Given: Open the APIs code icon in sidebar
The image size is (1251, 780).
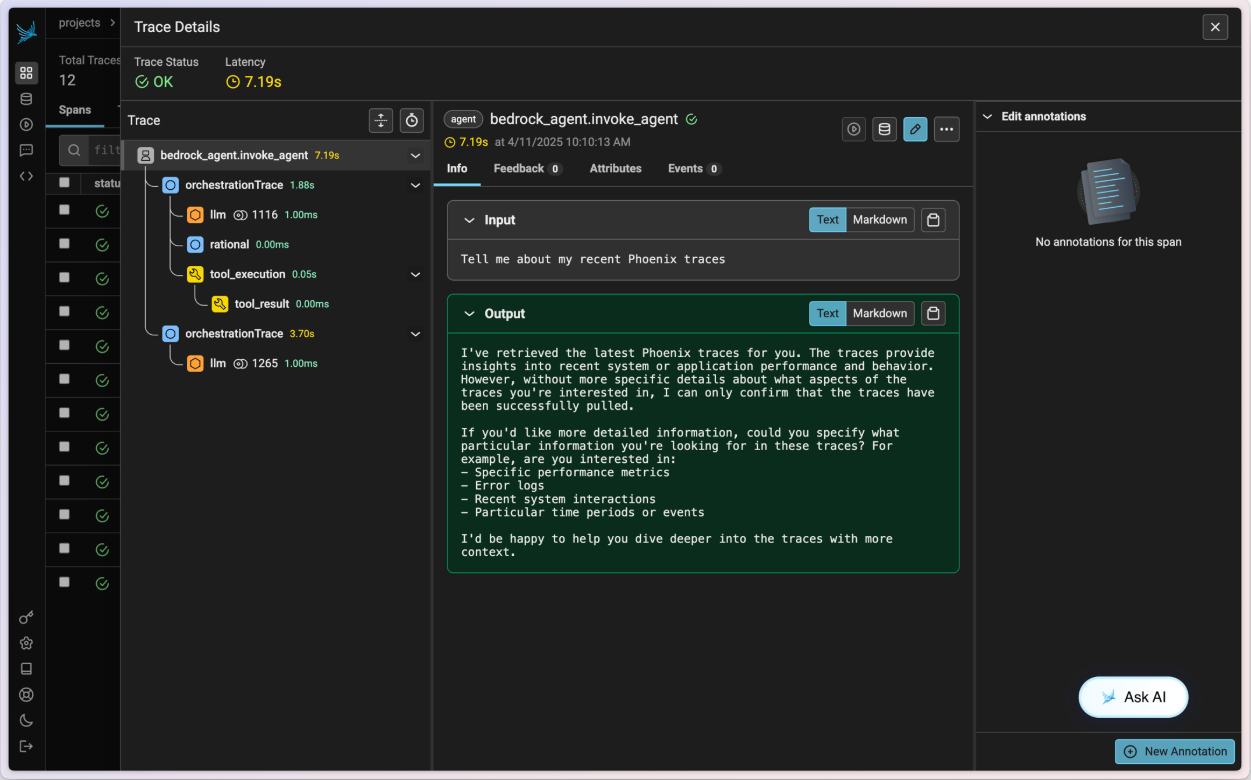Looking at the screenshot, I should [26, 176].
